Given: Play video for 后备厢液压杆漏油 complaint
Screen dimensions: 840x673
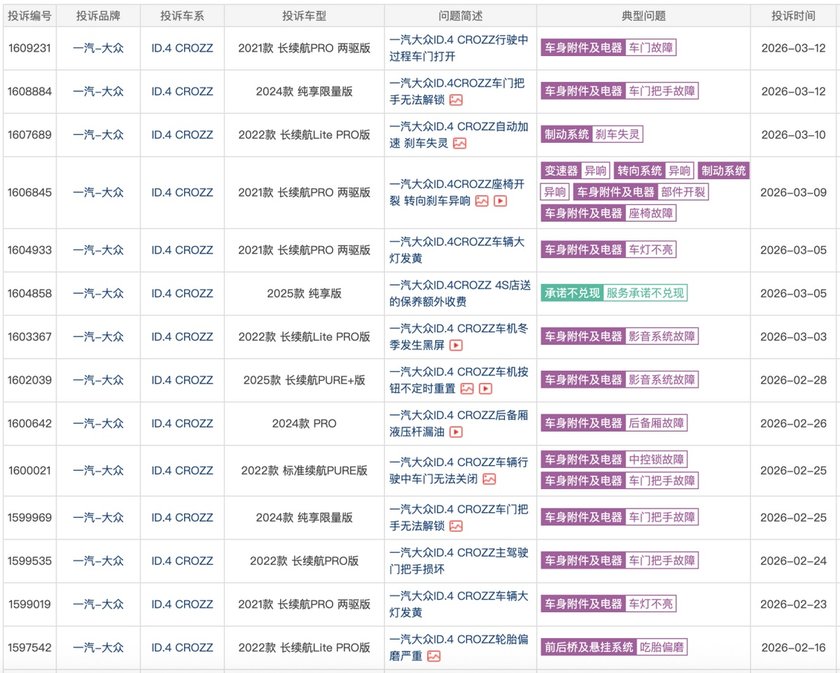Looking at the screenshot, I should coord(456,432).
